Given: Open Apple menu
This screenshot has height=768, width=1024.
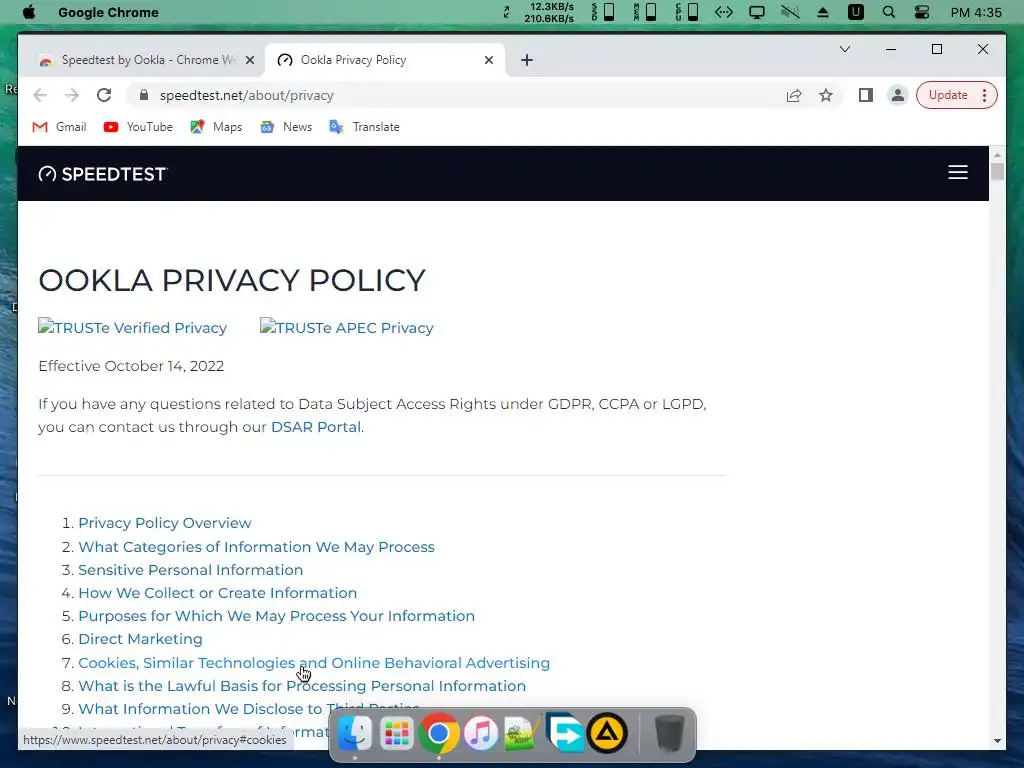Looking at the screenshot, I should [29, 12].
